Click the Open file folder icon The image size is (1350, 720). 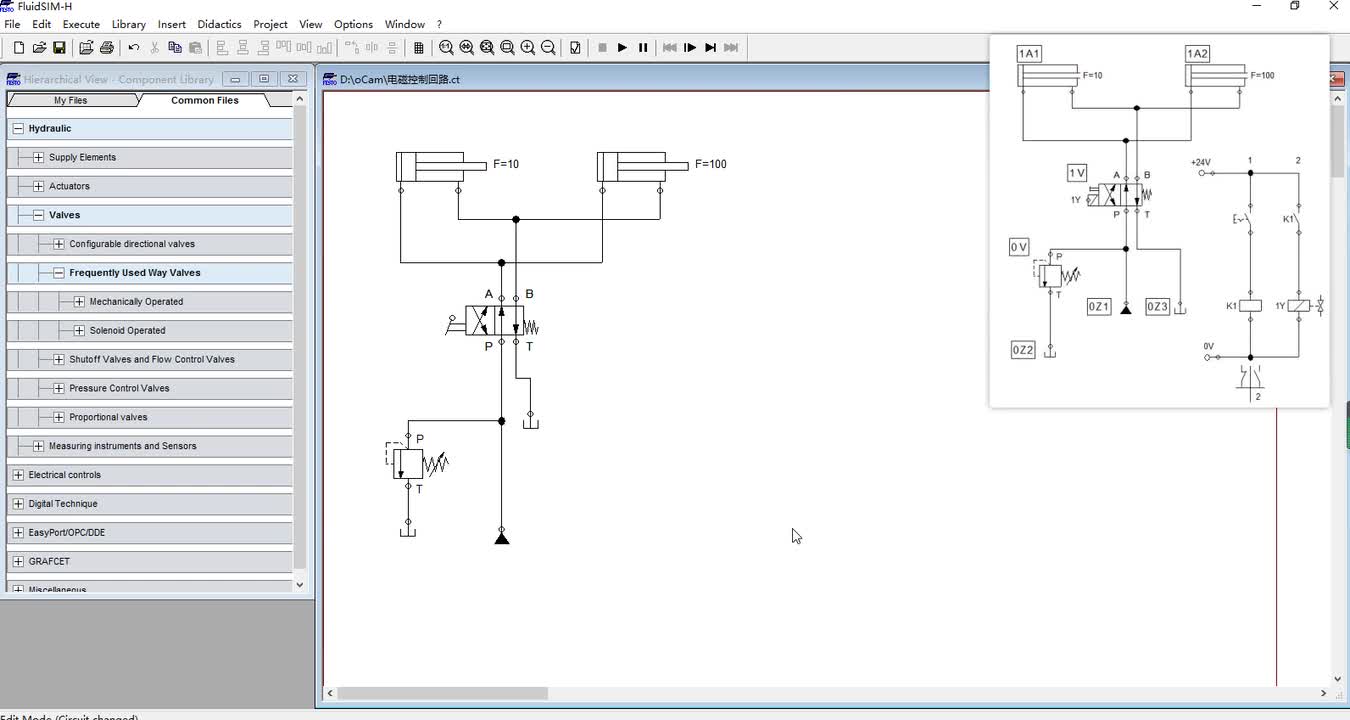pyautogui.click(x=39, y=47)
